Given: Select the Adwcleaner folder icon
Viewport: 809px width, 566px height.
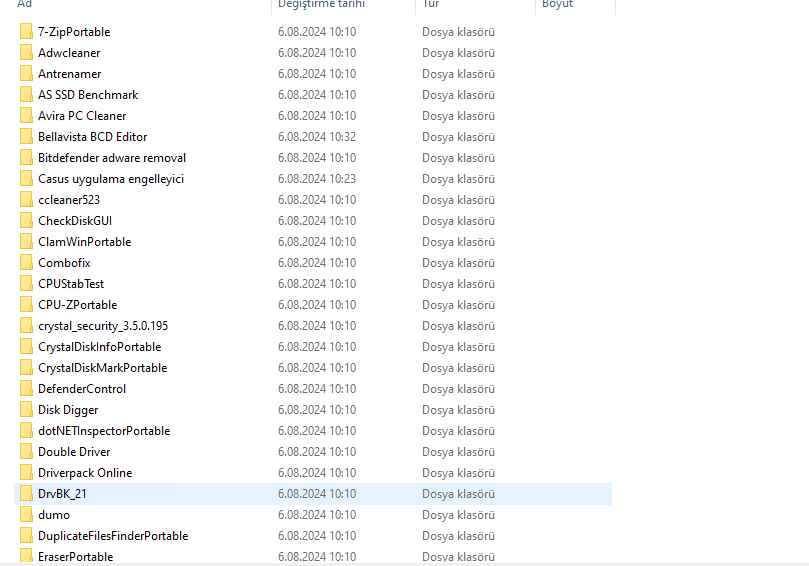Looking at the screenshot, I should click(x=26, y=53).
